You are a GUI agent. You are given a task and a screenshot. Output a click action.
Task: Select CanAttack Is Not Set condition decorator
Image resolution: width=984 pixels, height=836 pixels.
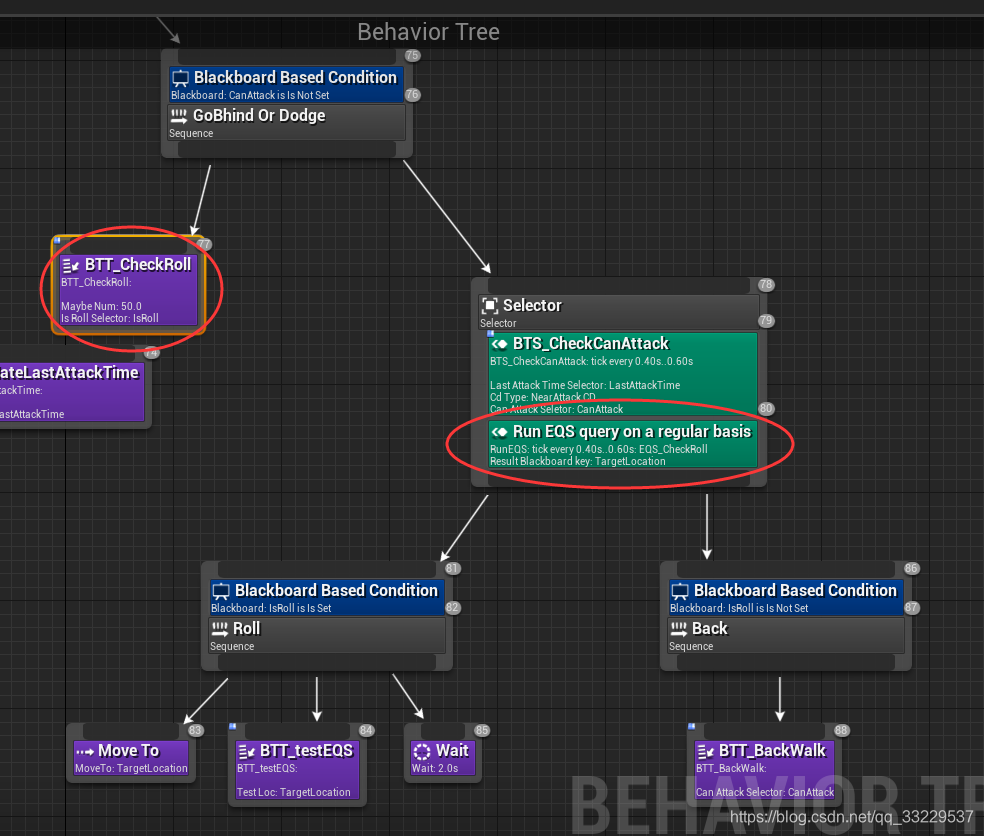pos(286,84)
